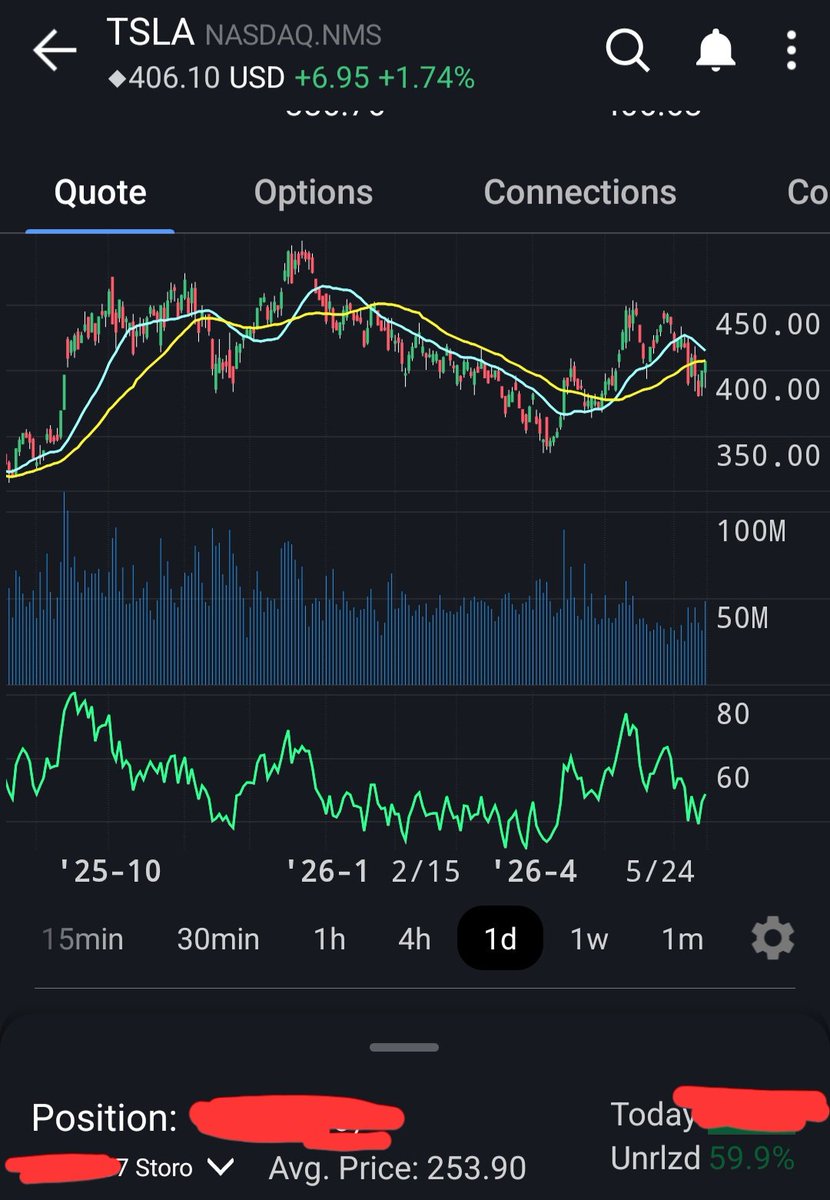Open chart settings gear icon
Screen dimensions: 830x1200
click(x=773, y=939)
